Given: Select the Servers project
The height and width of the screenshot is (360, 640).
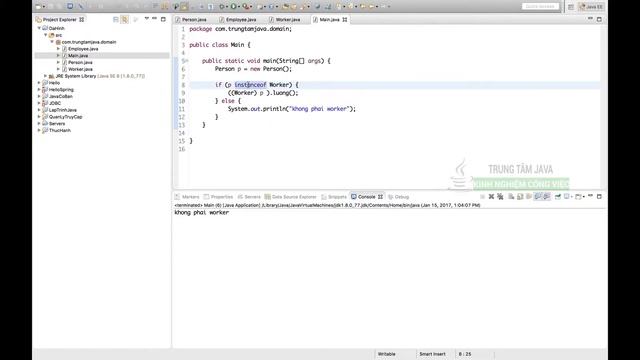Looking at the screenshot, I should coord(57,123).
